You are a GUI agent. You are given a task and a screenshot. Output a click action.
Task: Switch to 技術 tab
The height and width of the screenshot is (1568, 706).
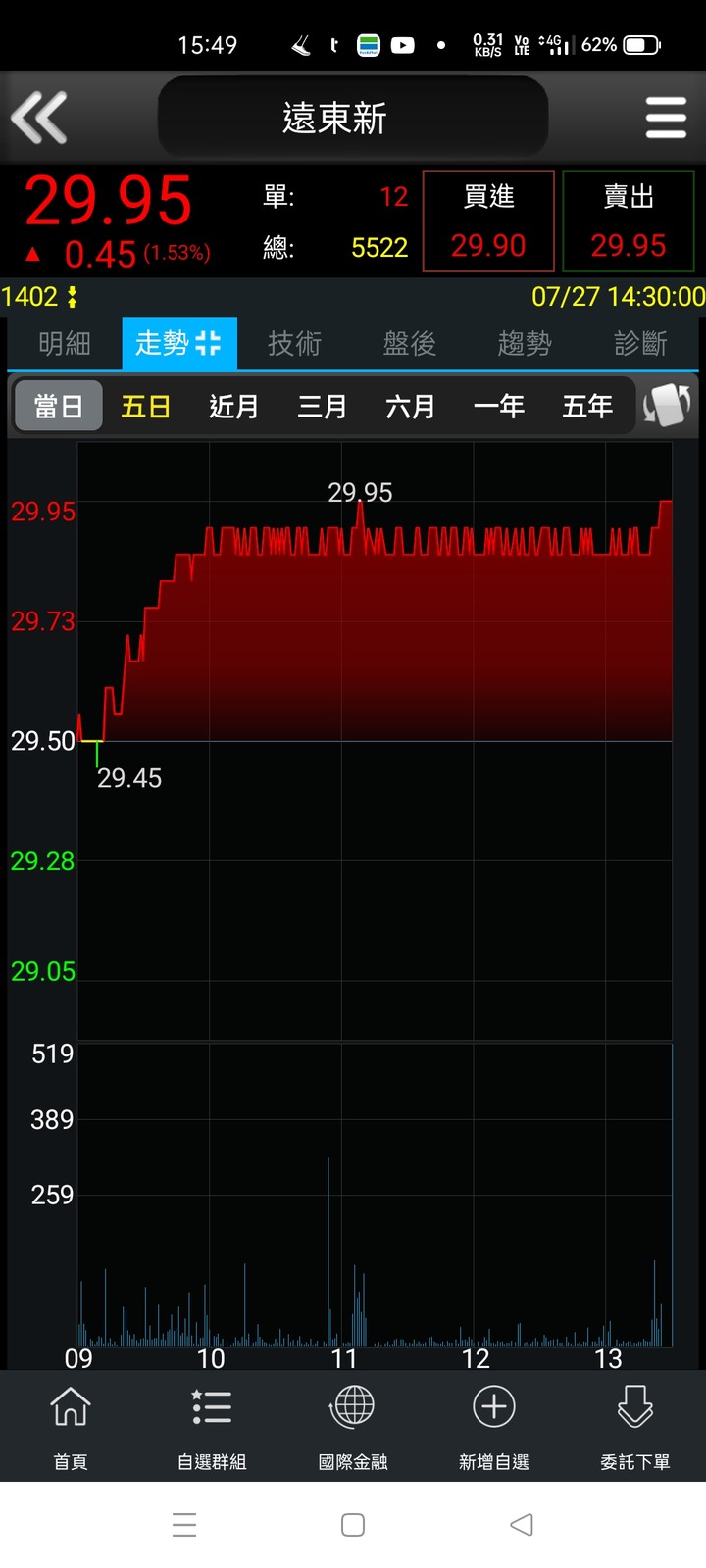(x=294, y=344)
